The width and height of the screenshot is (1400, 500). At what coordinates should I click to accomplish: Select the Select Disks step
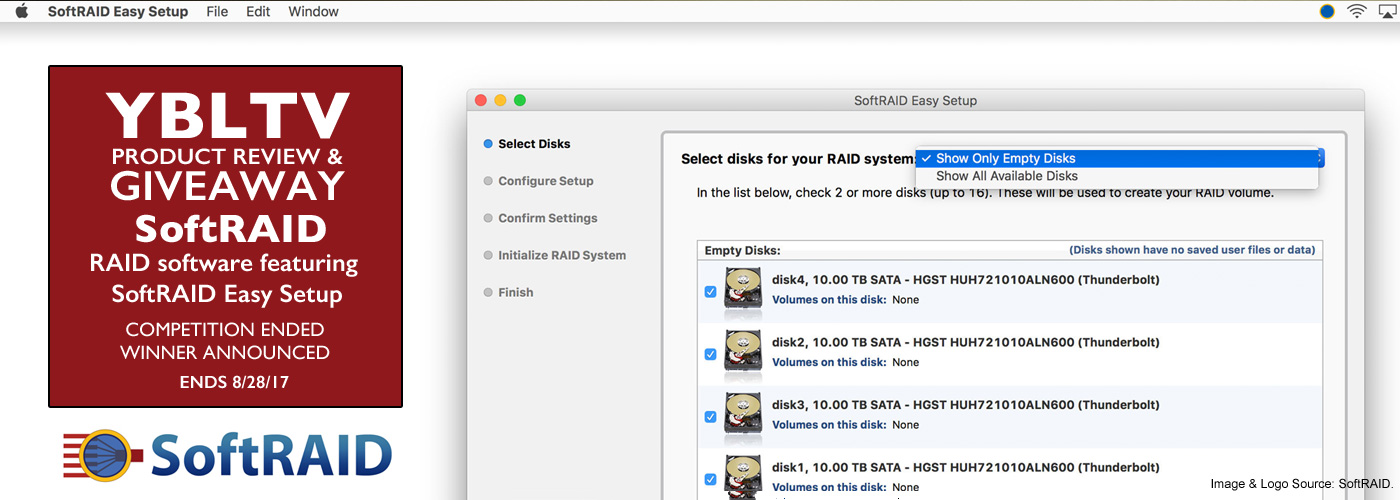click(x=527, y=144)
